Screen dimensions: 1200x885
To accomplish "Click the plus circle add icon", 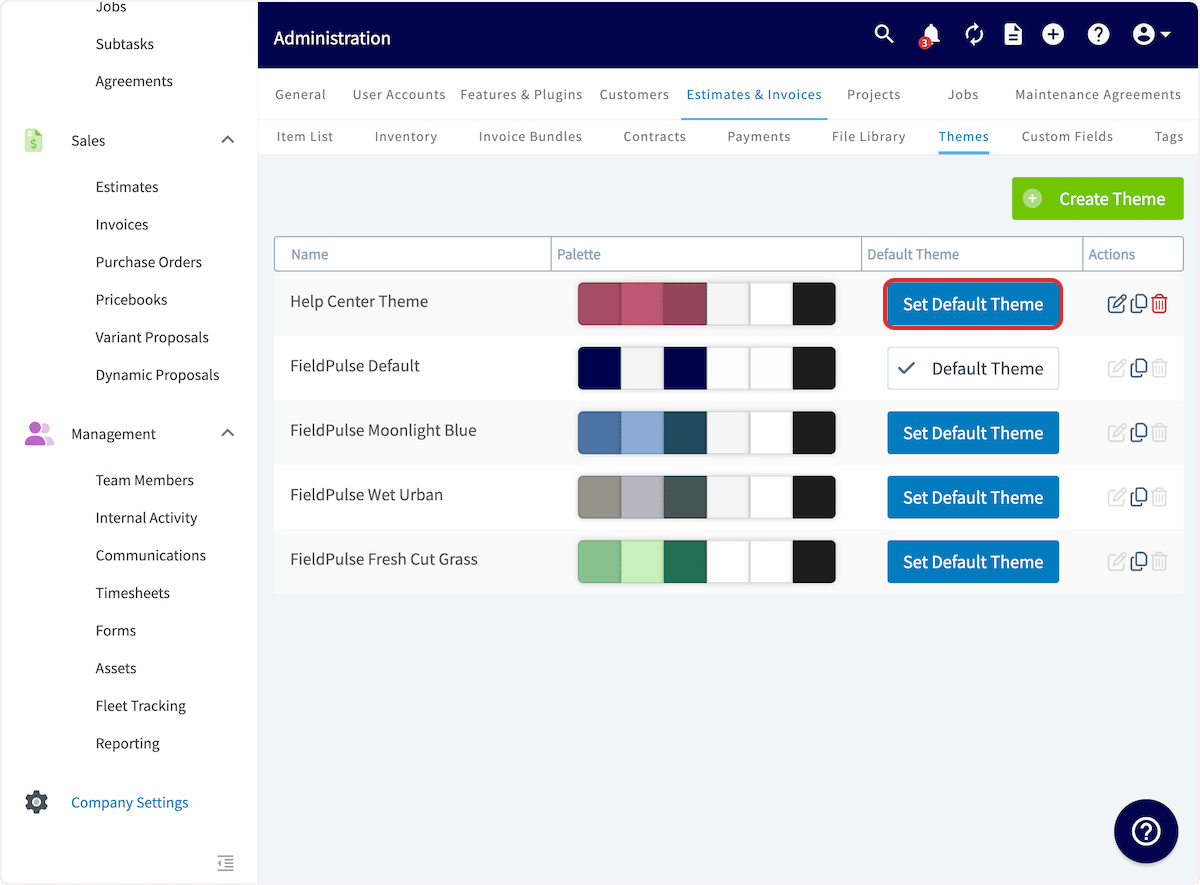I will (x=1053, y=35).
